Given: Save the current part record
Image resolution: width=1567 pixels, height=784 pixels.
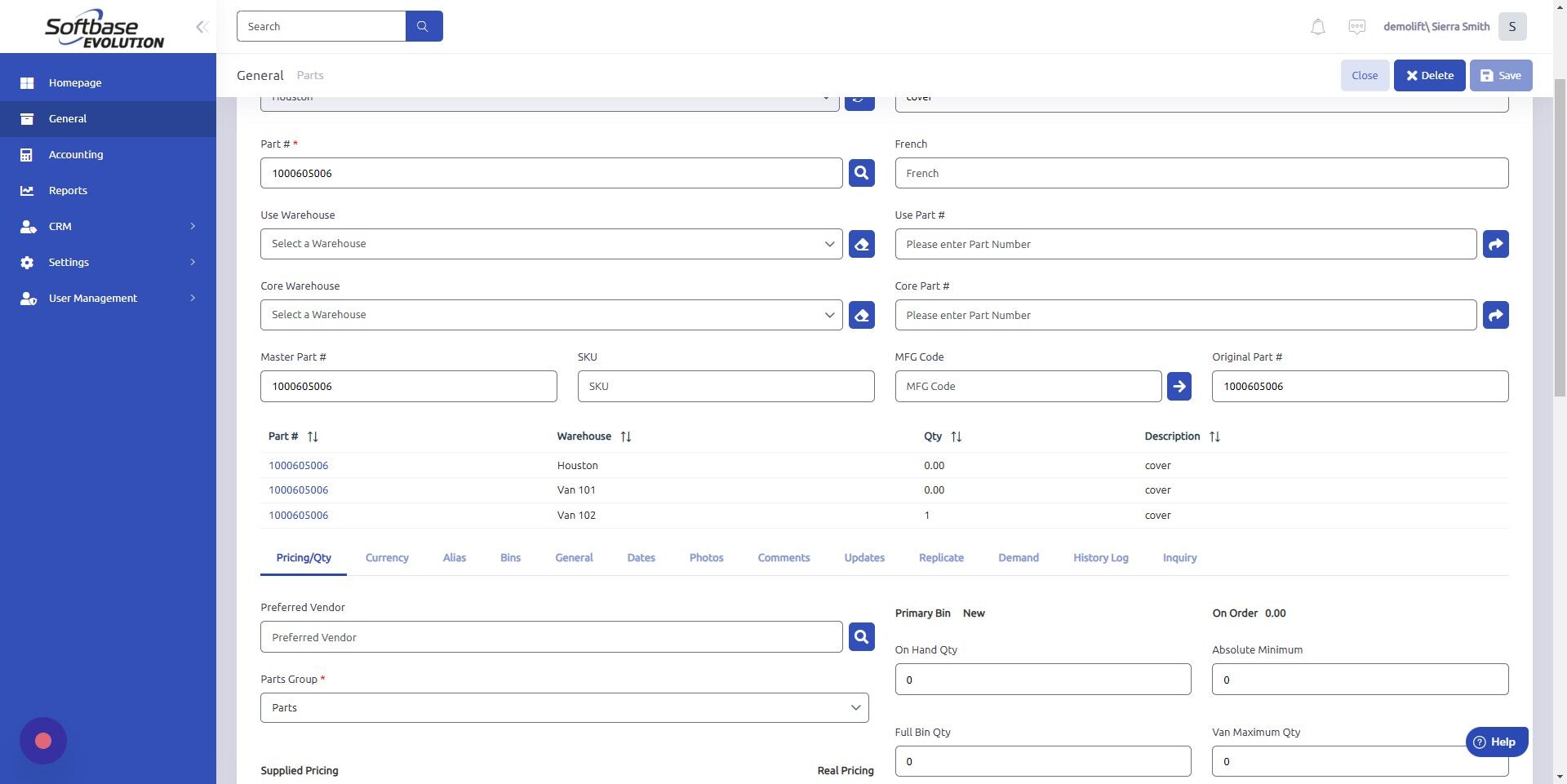Looking at the screenshot, I should [1500, 75].
